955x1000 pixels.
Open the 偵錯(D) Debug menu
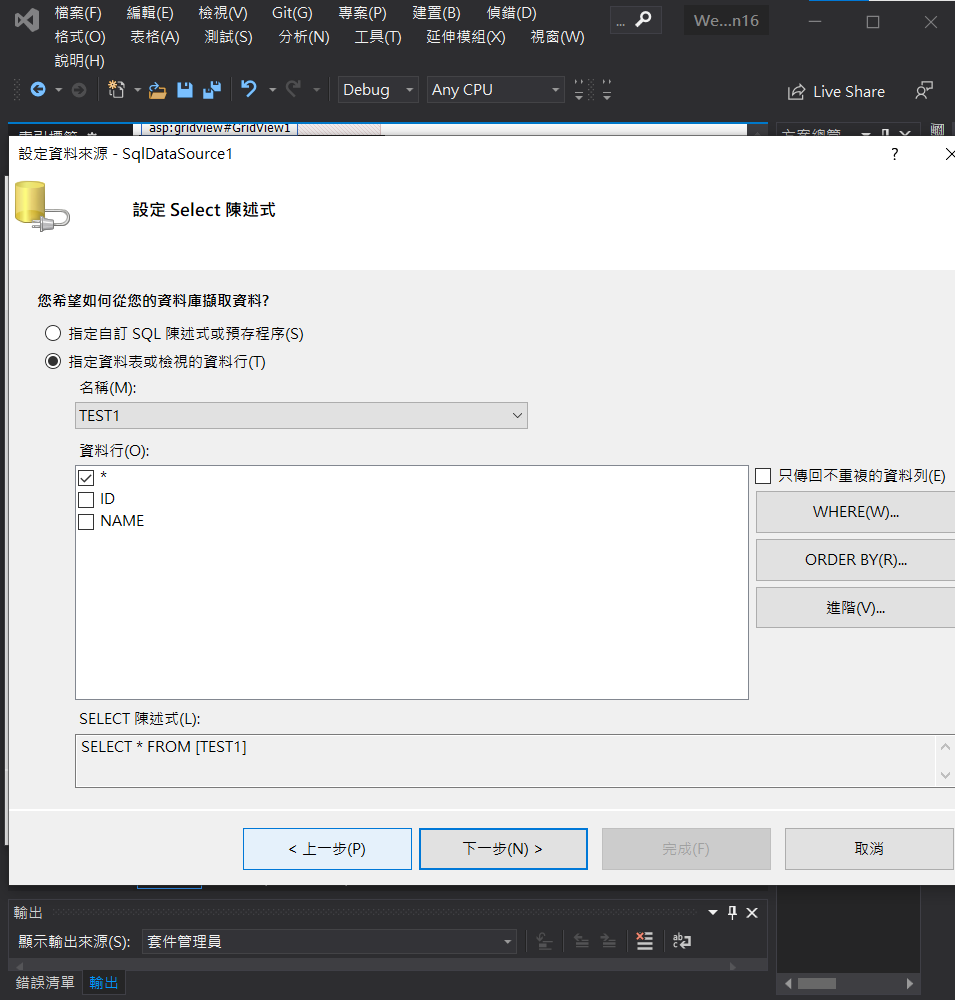512,13
